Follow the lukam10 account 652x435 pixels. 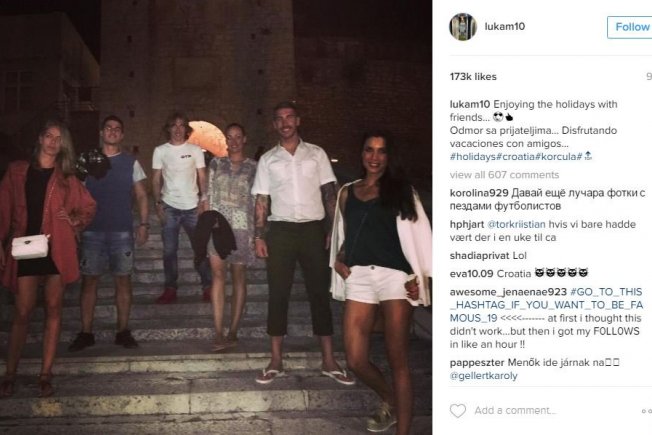click(x=630, y=27)
